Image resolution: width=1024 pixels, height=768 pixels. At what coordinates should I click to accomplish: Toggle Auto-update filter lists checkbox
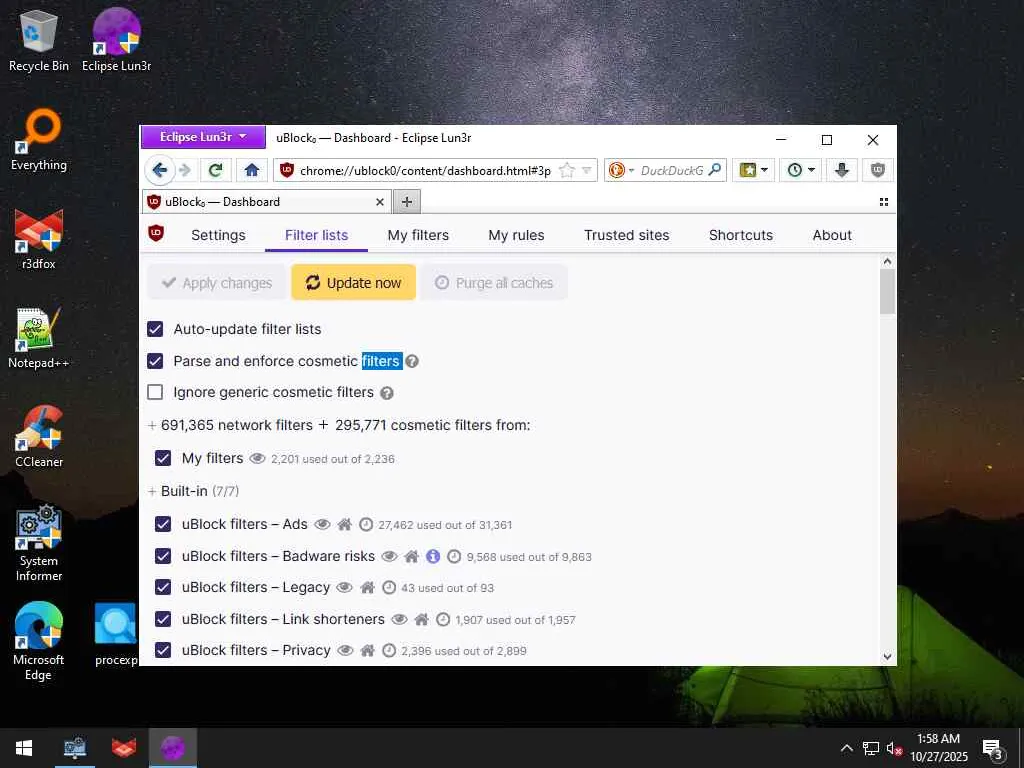(x=155, y=329)
